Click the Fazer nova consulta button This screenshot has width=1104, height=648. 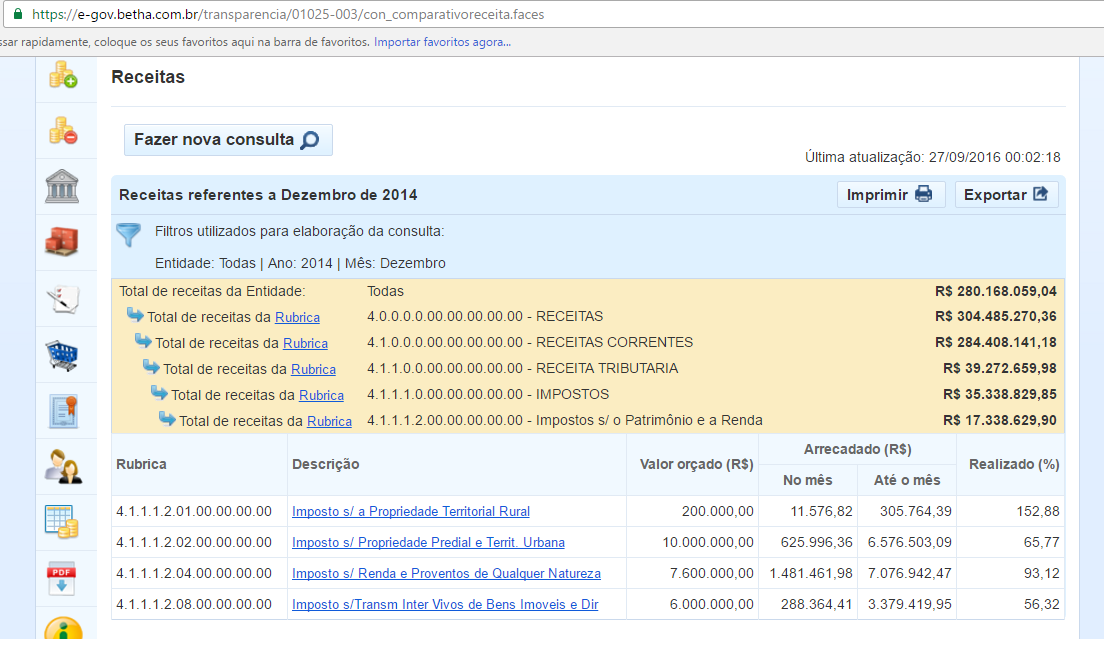227,140
